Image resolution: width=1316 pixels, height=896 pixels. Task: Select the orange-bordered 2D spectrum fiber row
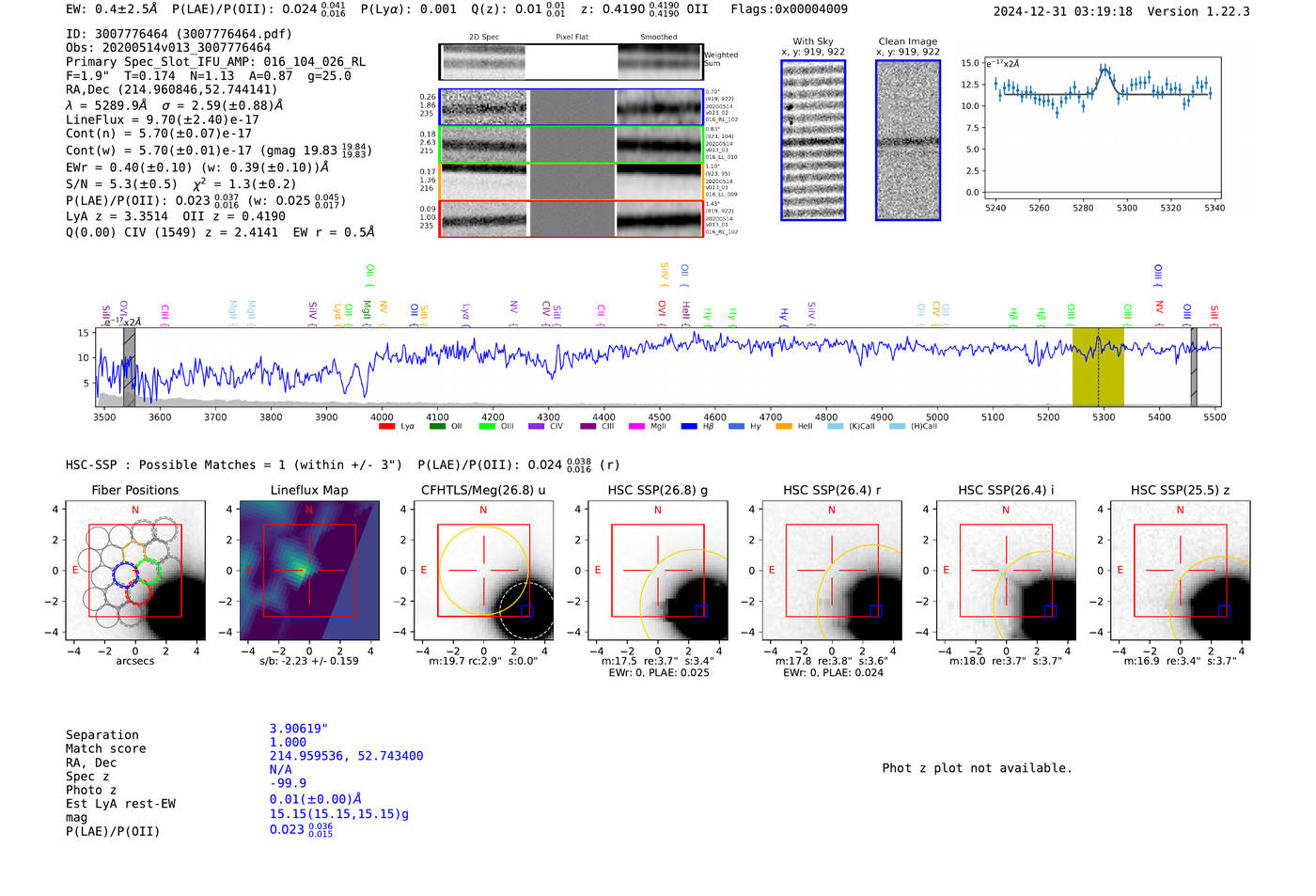[x=571, y=181]
